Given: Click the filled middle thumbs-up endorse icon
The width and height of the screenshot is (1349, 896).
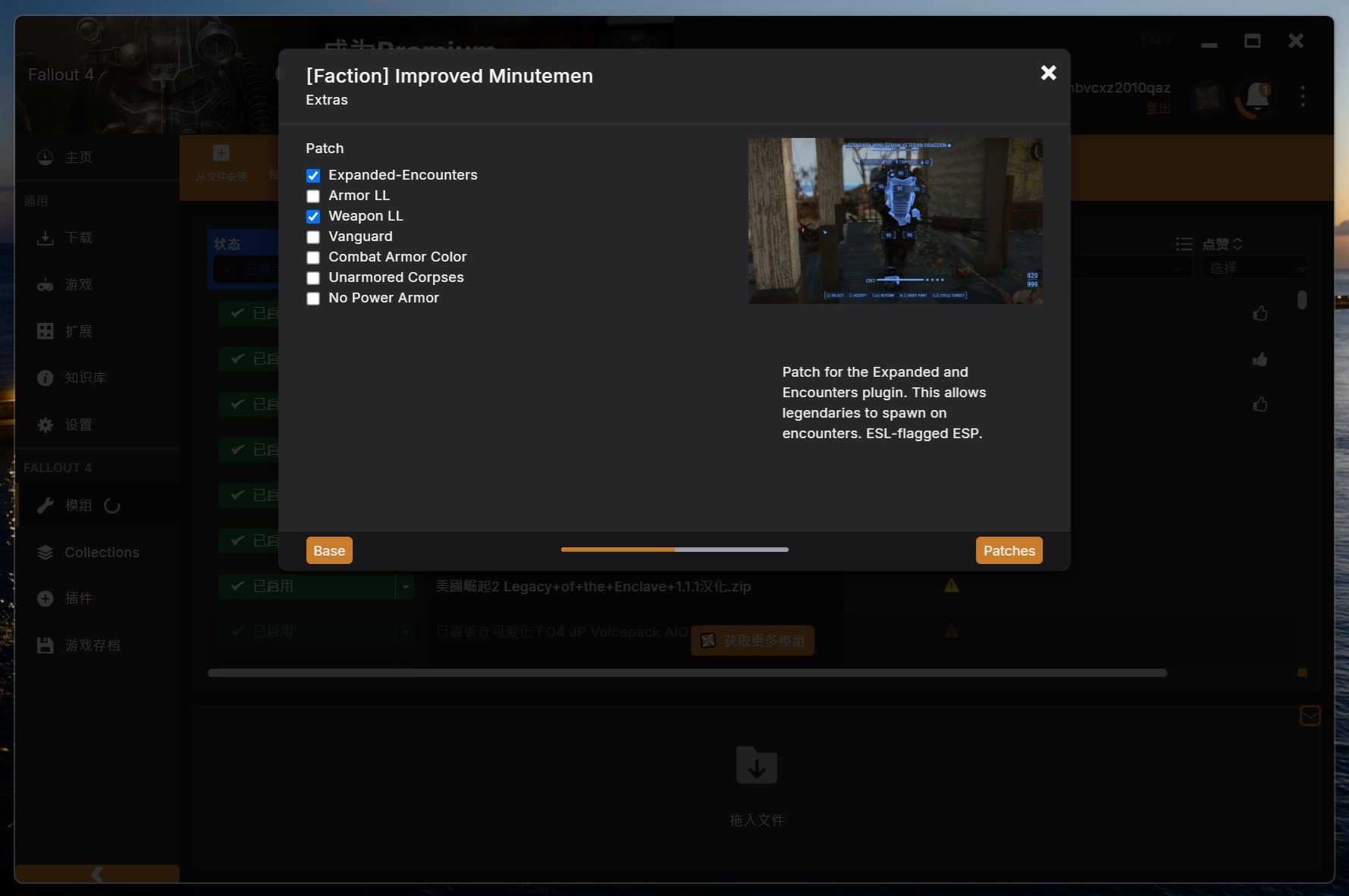Looking at the screenshot, I should coord(1260,359).
